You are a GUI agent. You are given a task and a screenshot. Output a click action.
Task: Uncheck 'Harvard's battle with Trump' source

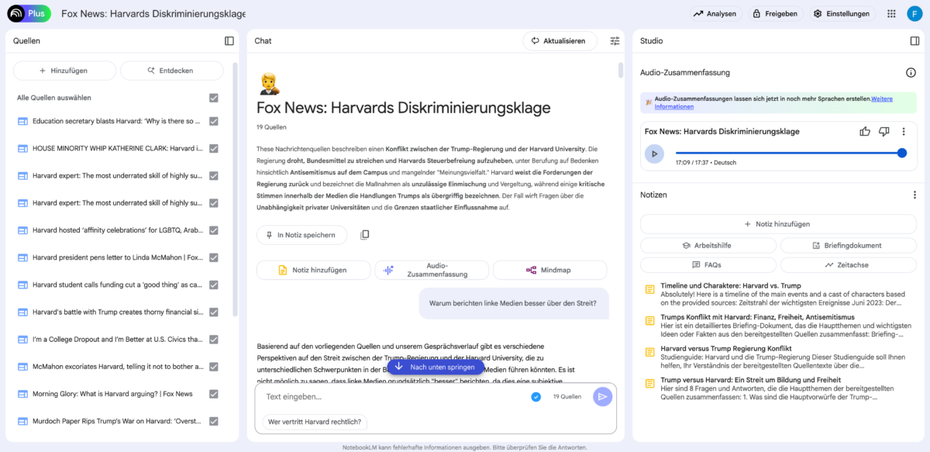(x=214, y=312)
